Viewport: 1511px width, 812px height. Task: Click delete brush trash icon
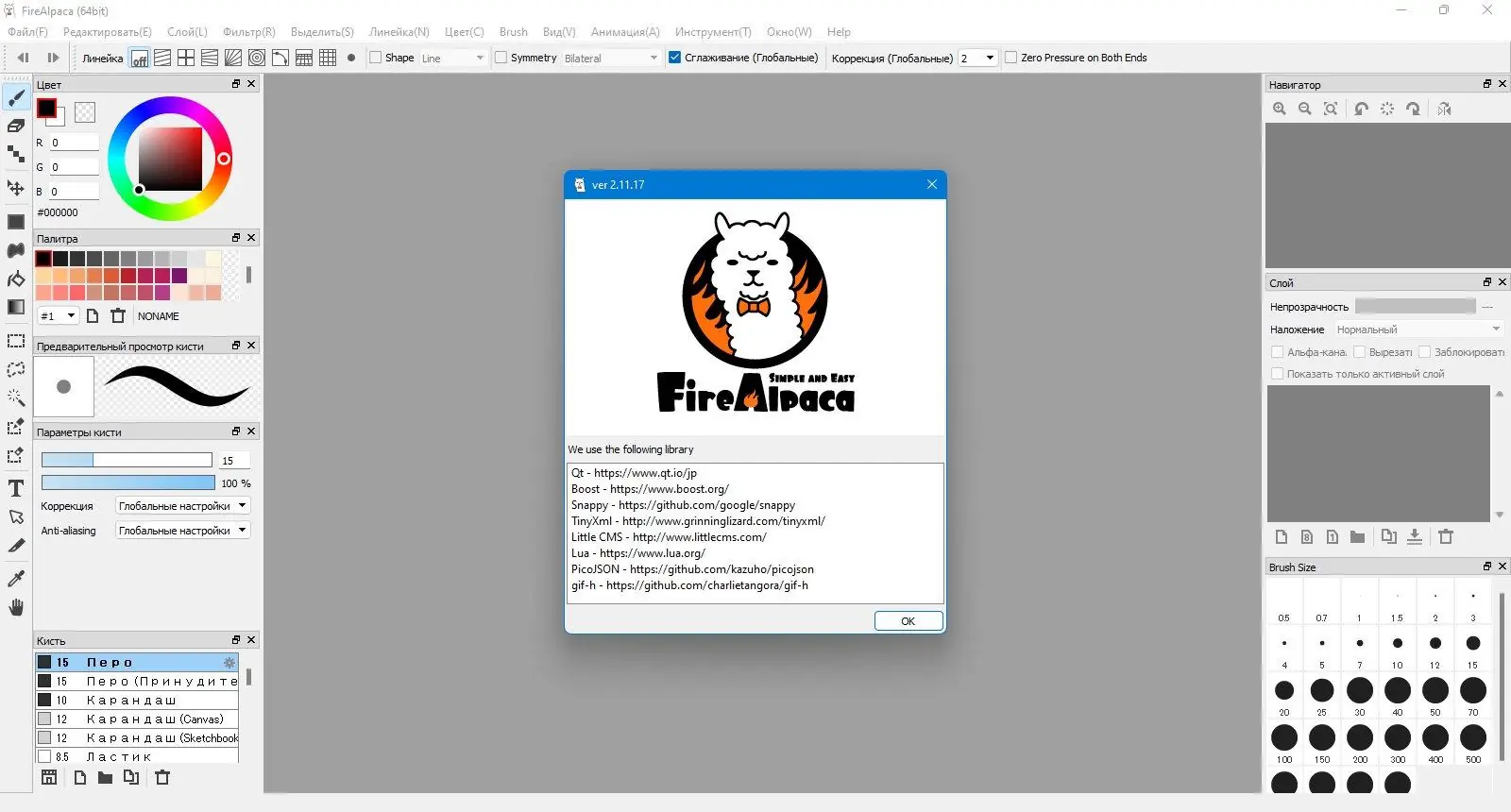point(162,777)
